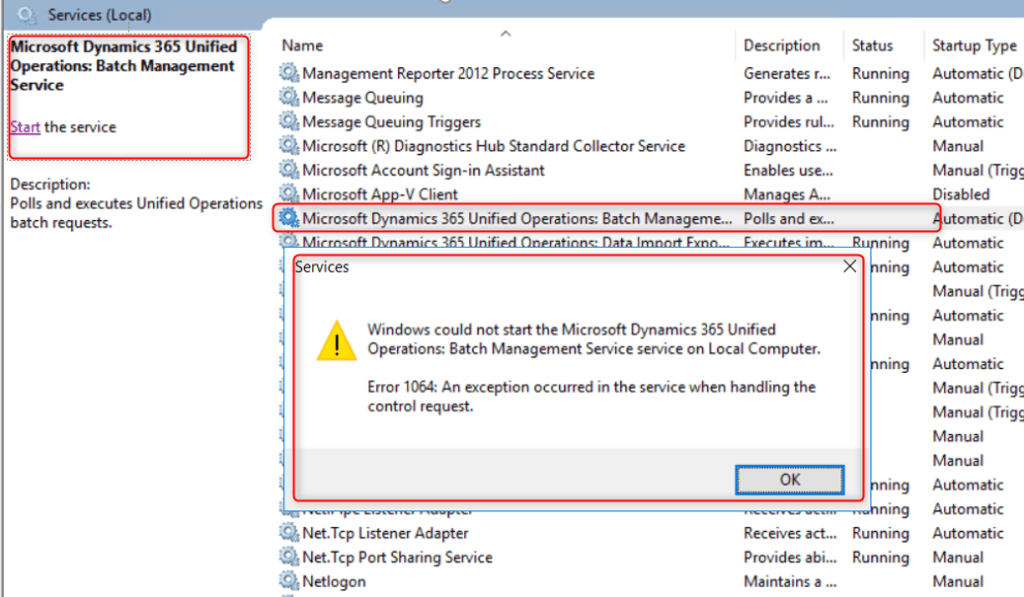The image size is (1024, 597).
Task: Click 'Maintains a ...' description of Netlogon
Action: click(790, 581)
